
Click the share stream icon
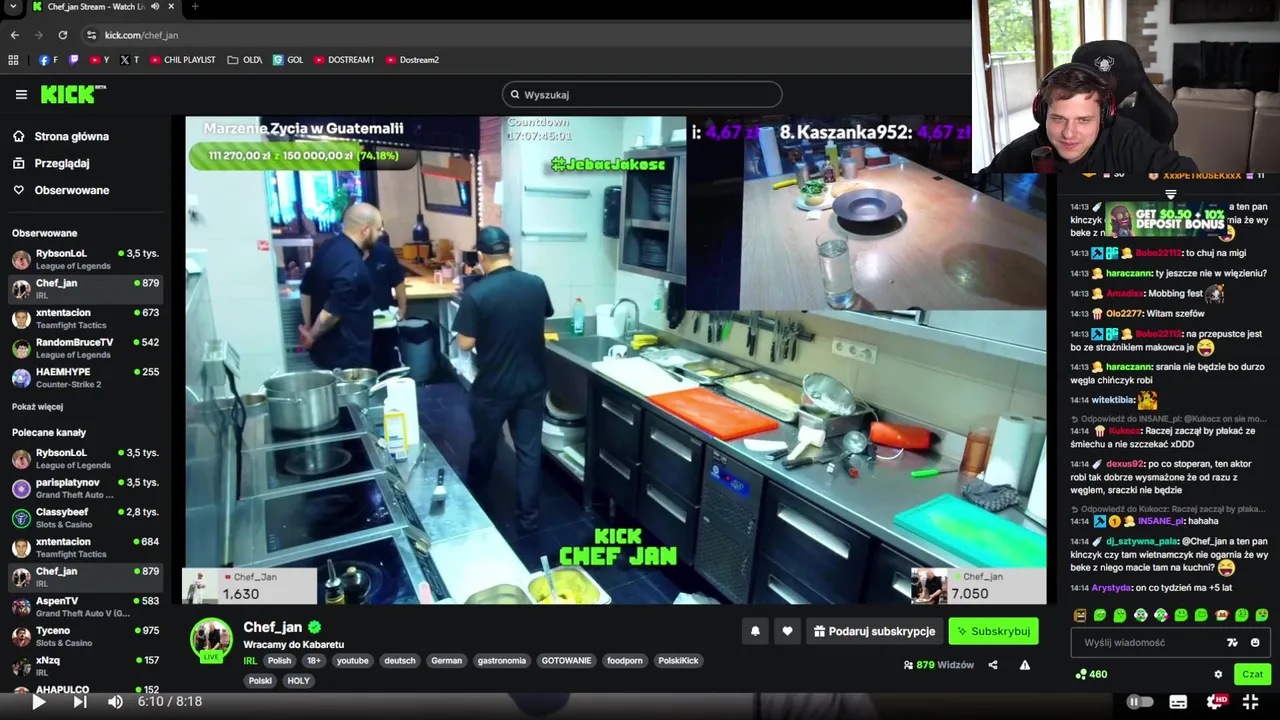(x=993, y=665)
